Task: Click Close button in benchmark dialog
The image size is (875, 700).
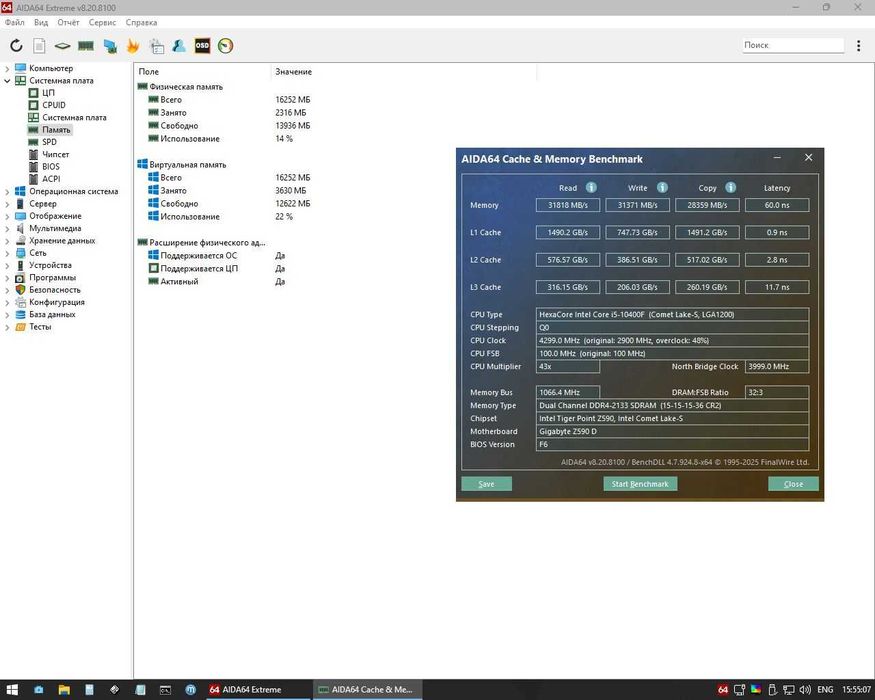Action: (793, 484)
